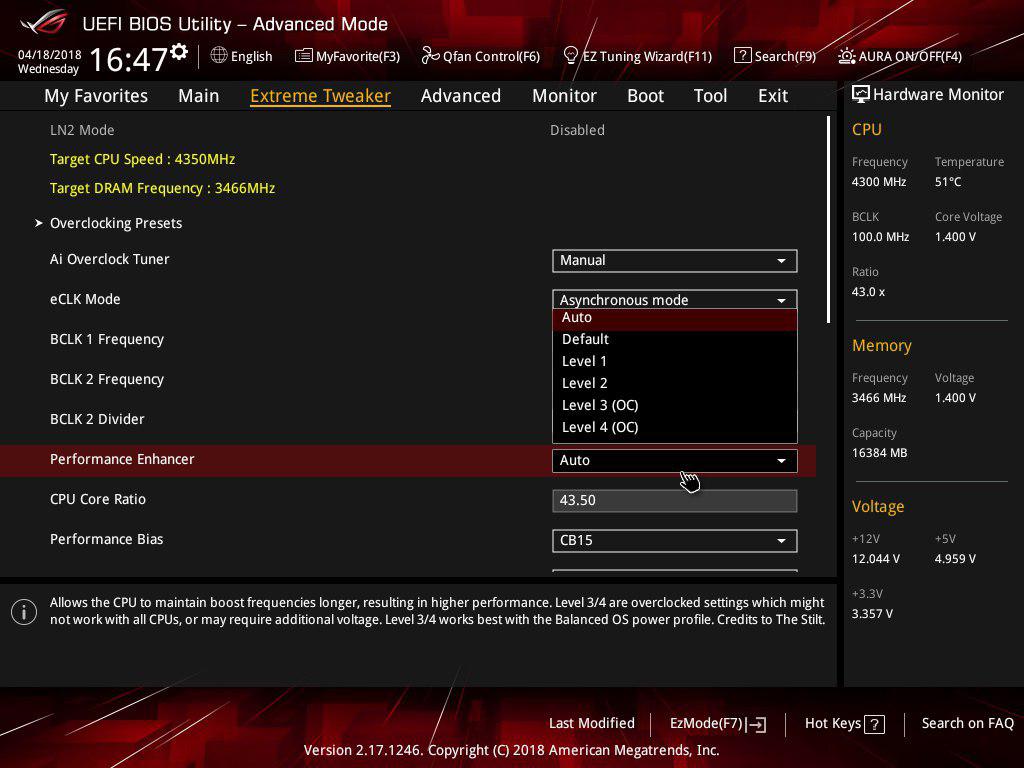
Task: Switch to Advanced tab
Action: click(x=460, y=96)
